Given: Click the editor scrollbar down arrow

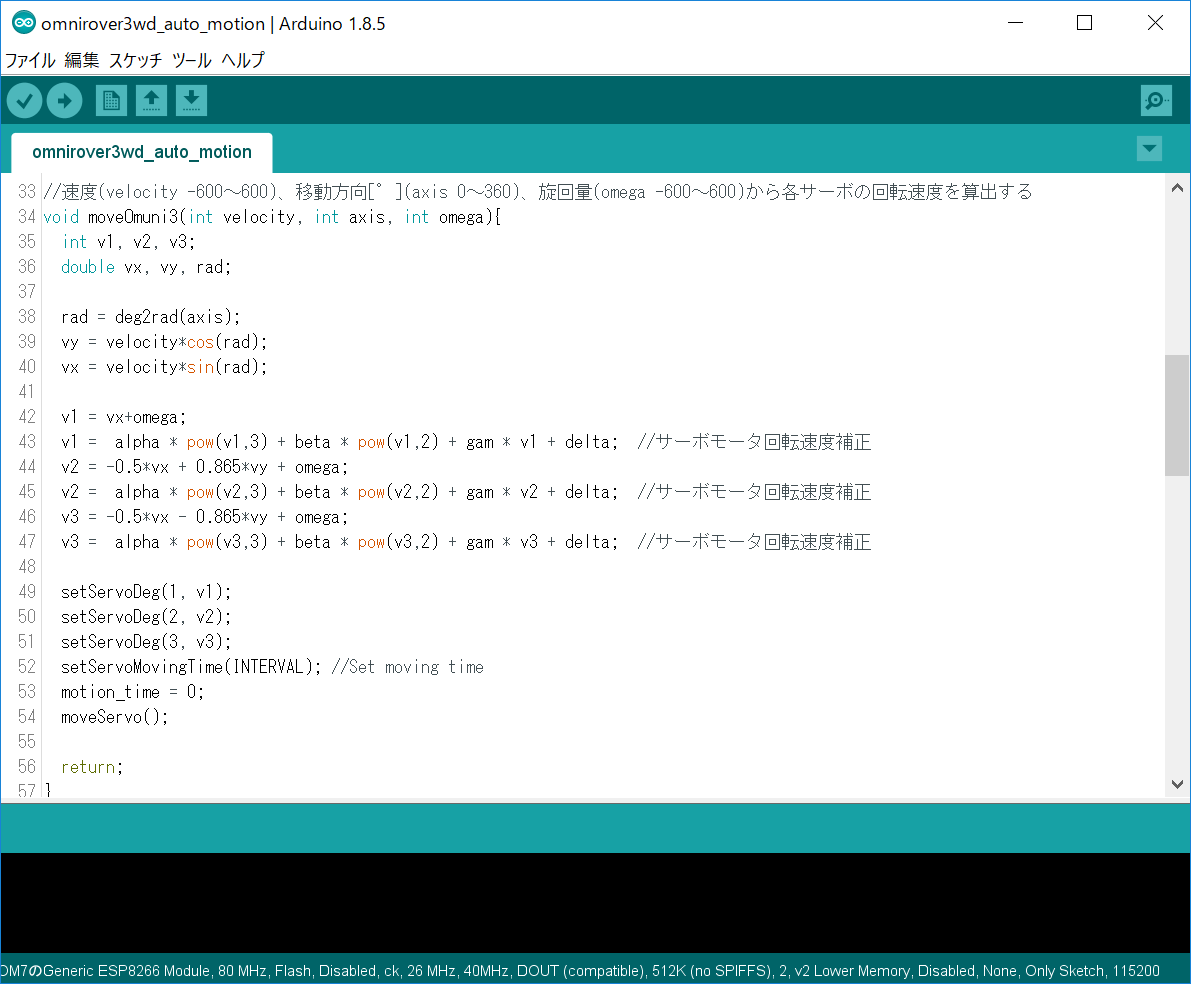Looking at the screenshot, I should point(1177,784).
